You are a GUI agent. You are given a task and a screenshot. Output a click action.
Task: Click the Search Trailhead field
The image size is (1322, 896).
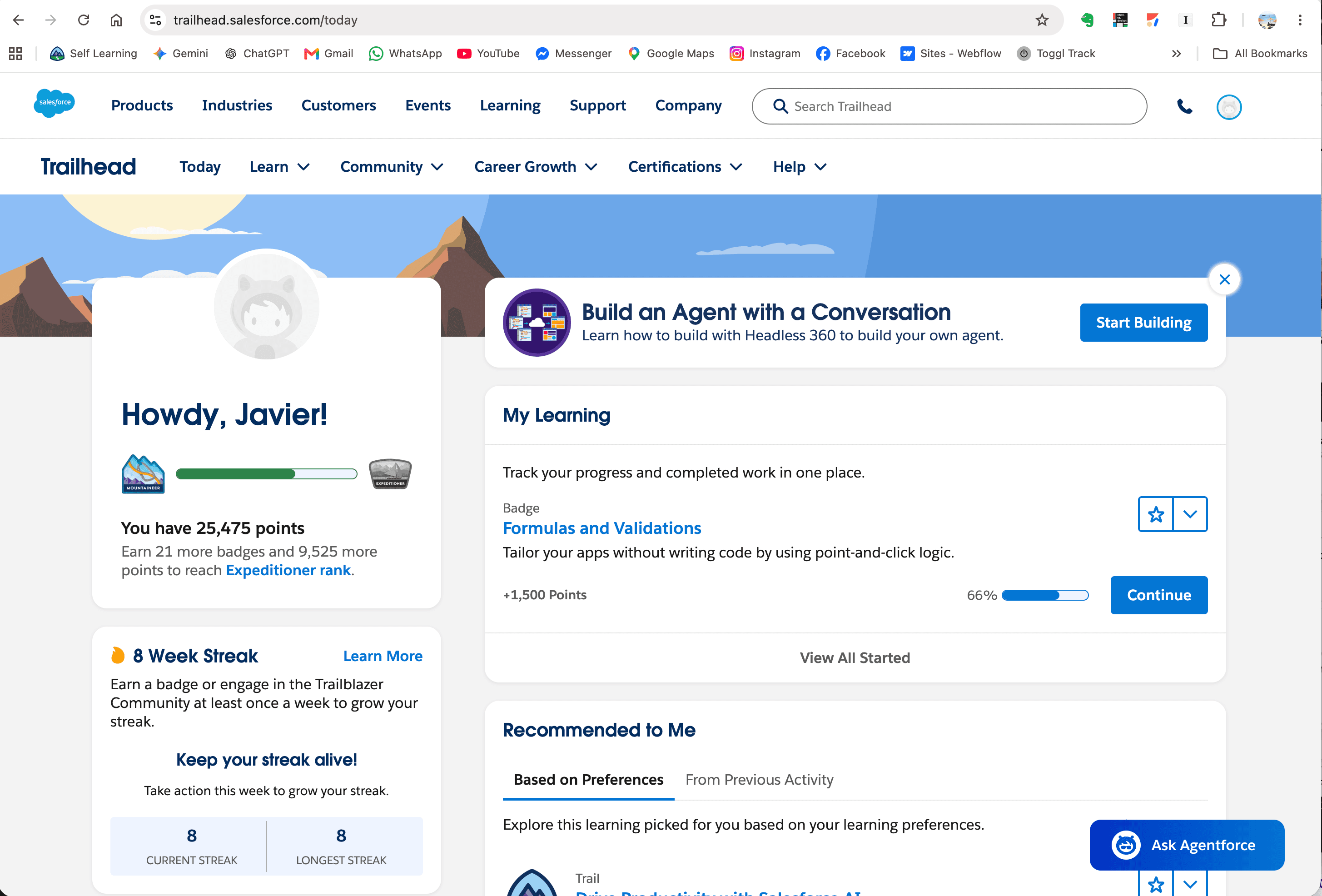point(949,106)
